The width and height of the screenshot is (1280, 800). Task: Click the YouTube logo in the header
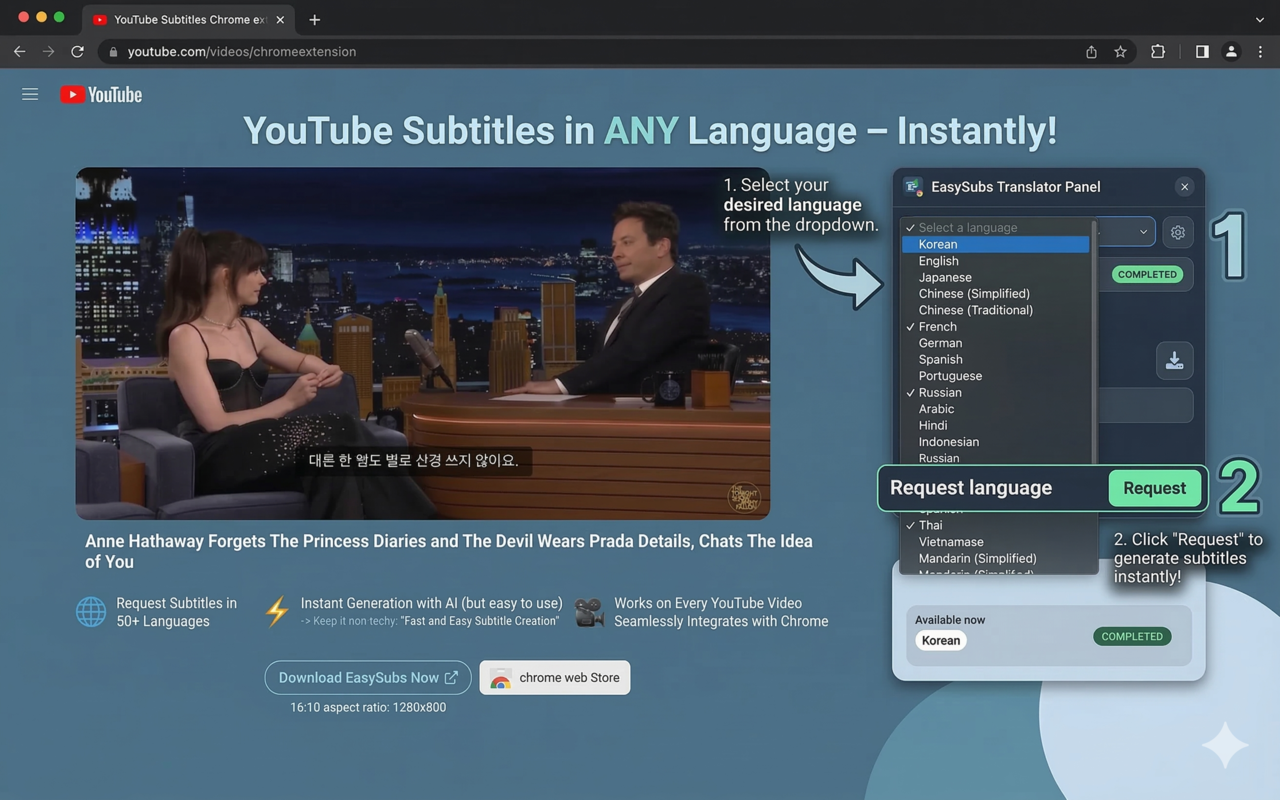pyautogui.click(x=100, y=93)
